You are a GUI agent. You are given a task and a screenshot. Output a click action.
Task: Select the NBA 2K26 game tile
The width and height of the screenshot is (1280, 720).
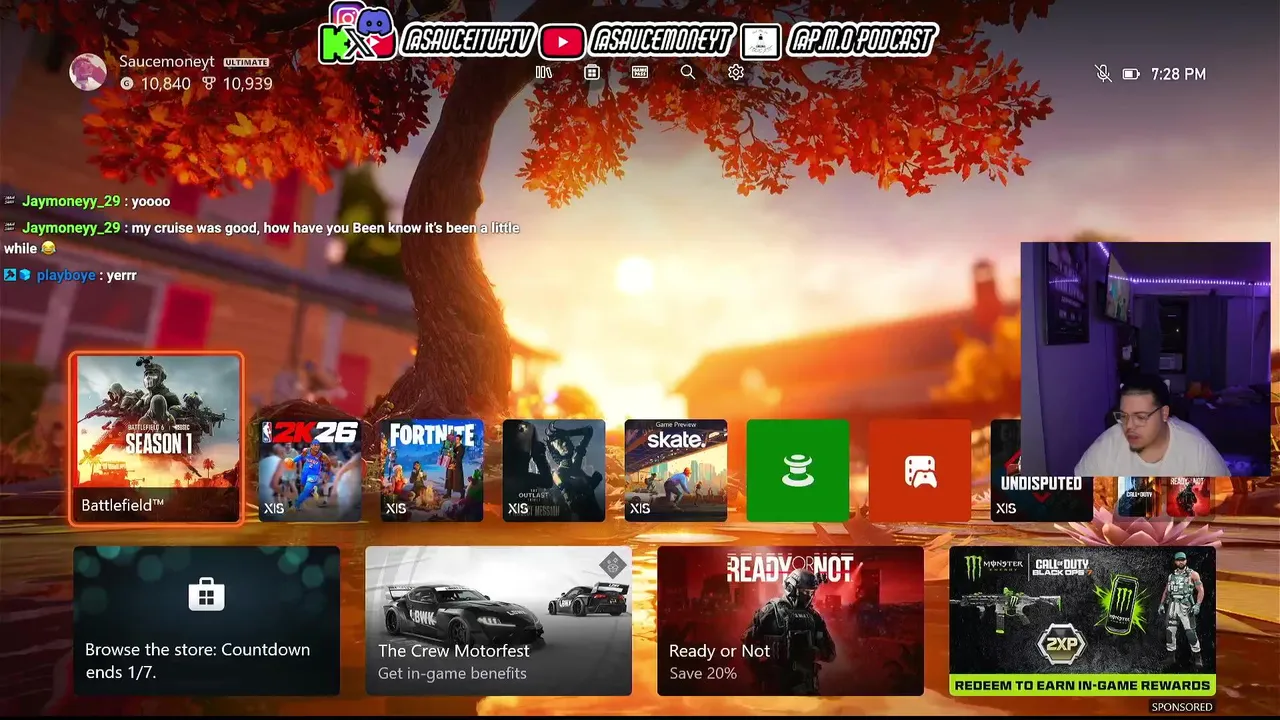[310, 470]
